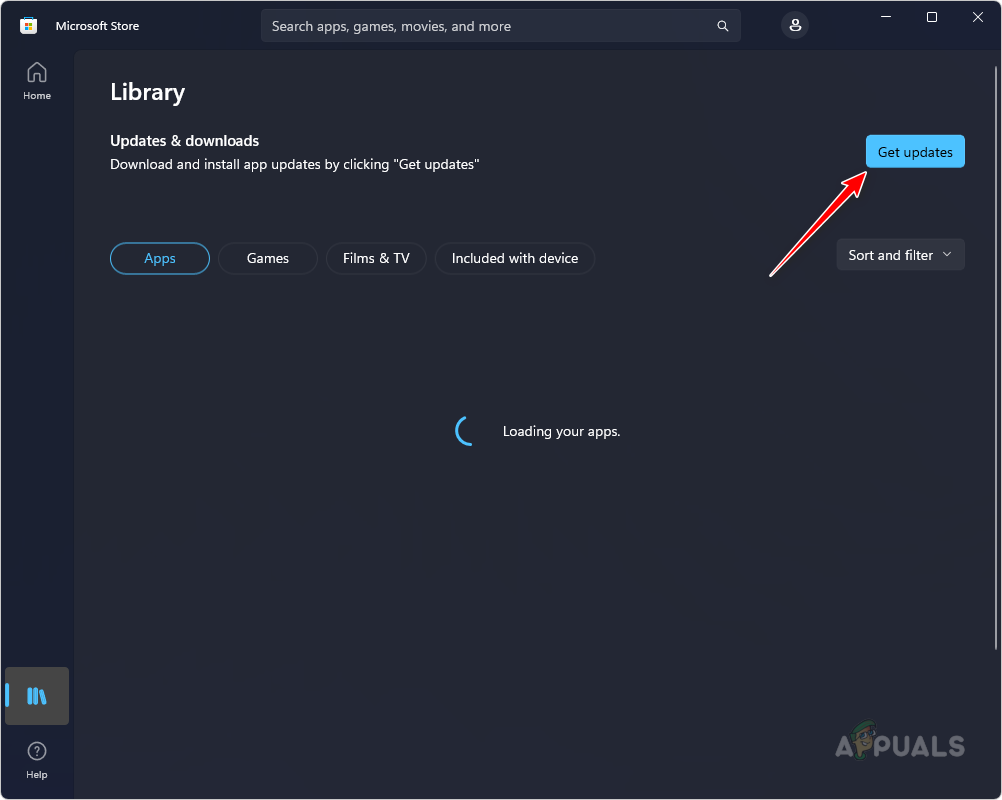1002x800 pixels.
Task: Select the Apps filter tab
Action: tap(160, 258)
